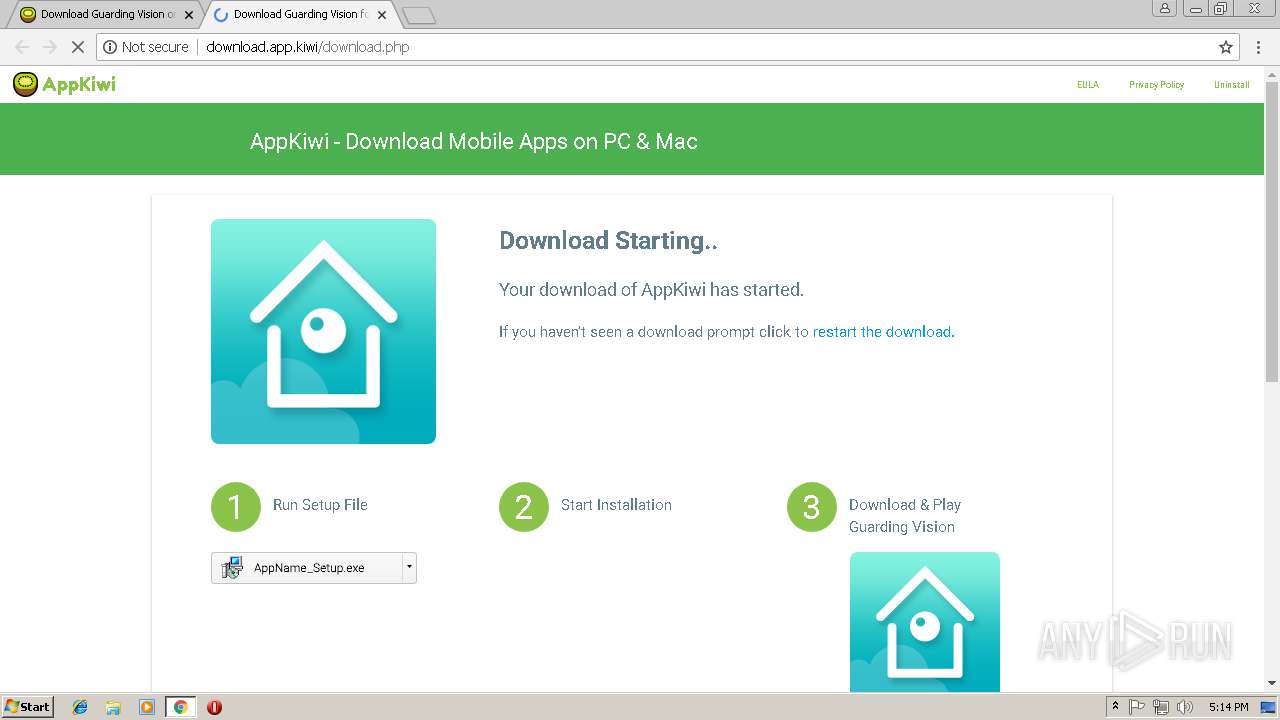Click scrollbar up arrow
Image resolution: width=1280 pixels, height=720 pixels.
click(x=1272, y=74)
